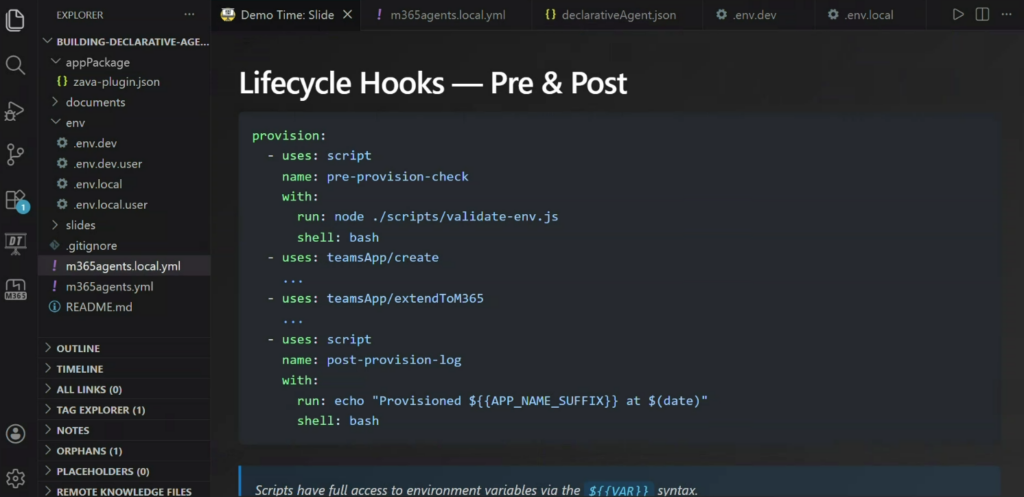Expand the documents folder
The width and height of the screenshot is (1024, 497).
tap(95, 102)
